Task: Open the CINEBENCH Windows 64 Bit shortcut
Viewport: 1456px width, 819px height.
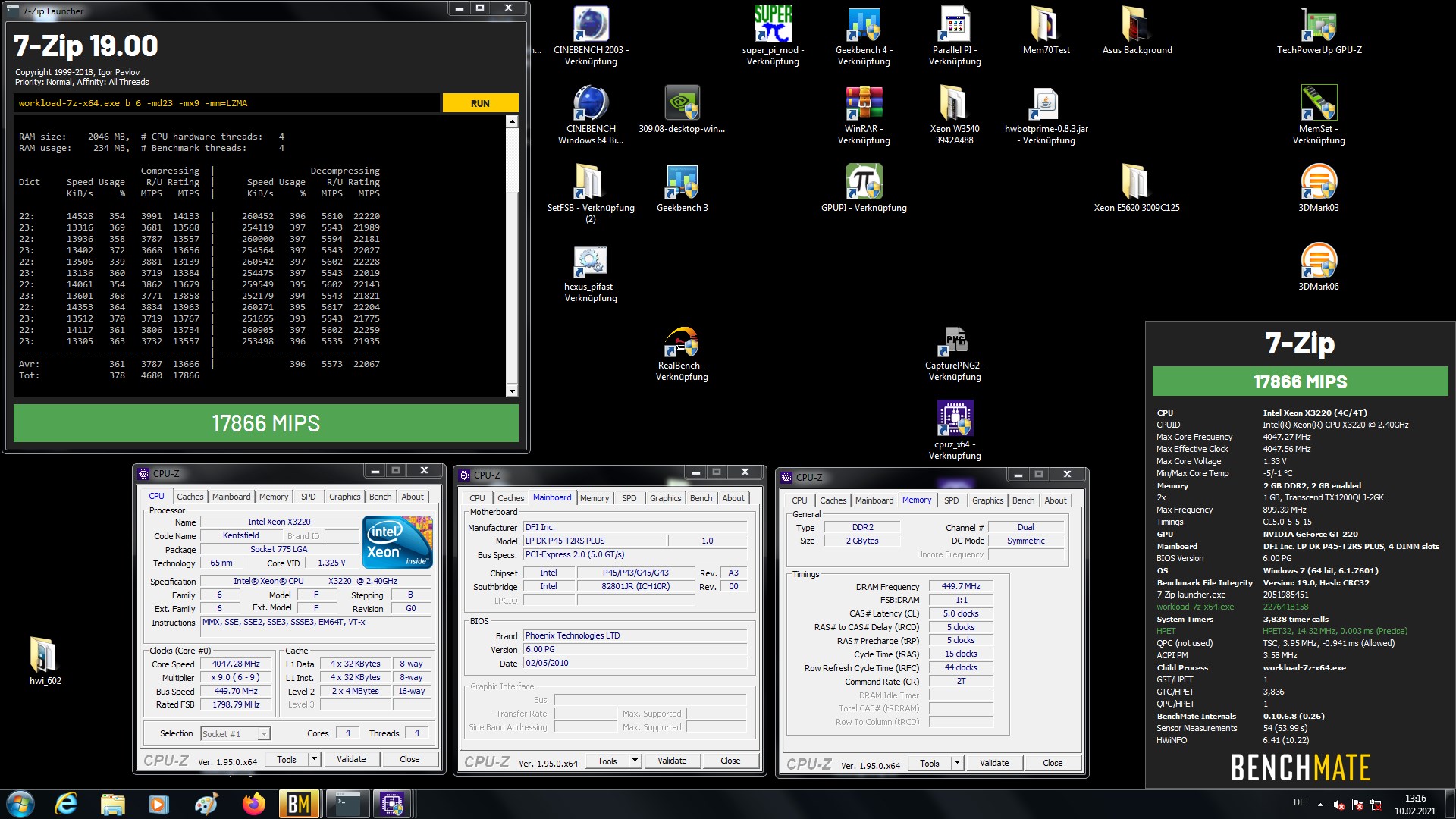Action: click(591, 115)
